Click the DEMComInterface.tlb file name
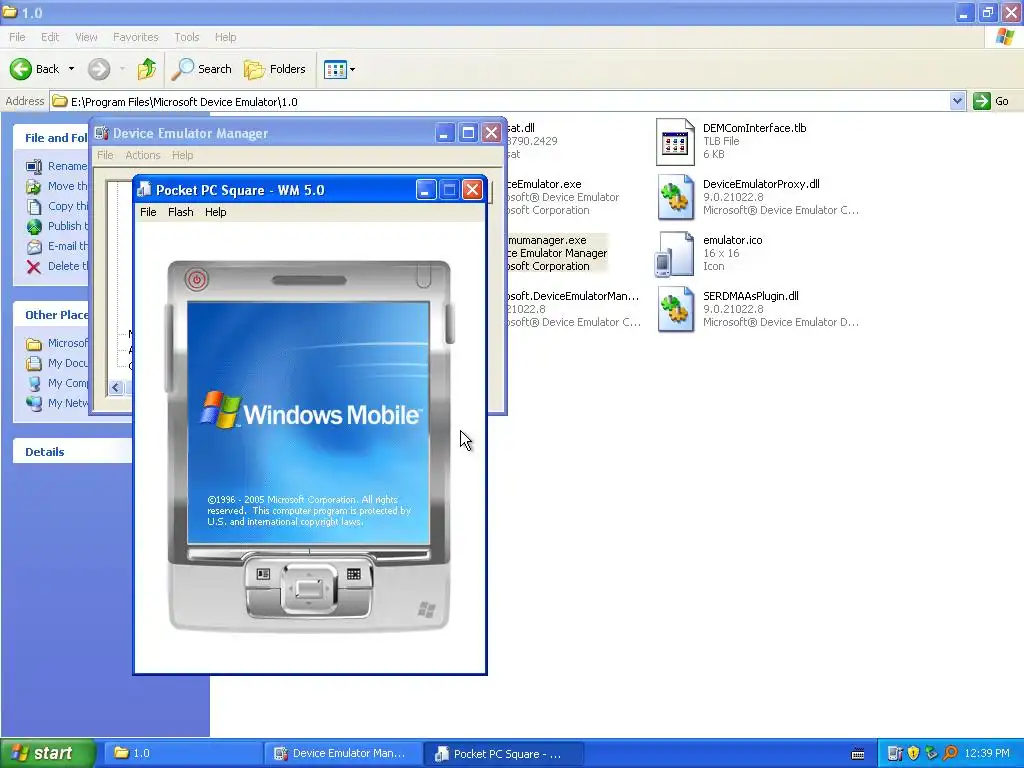The width and height of the screenshot is (1024, 768). point(754,128)
